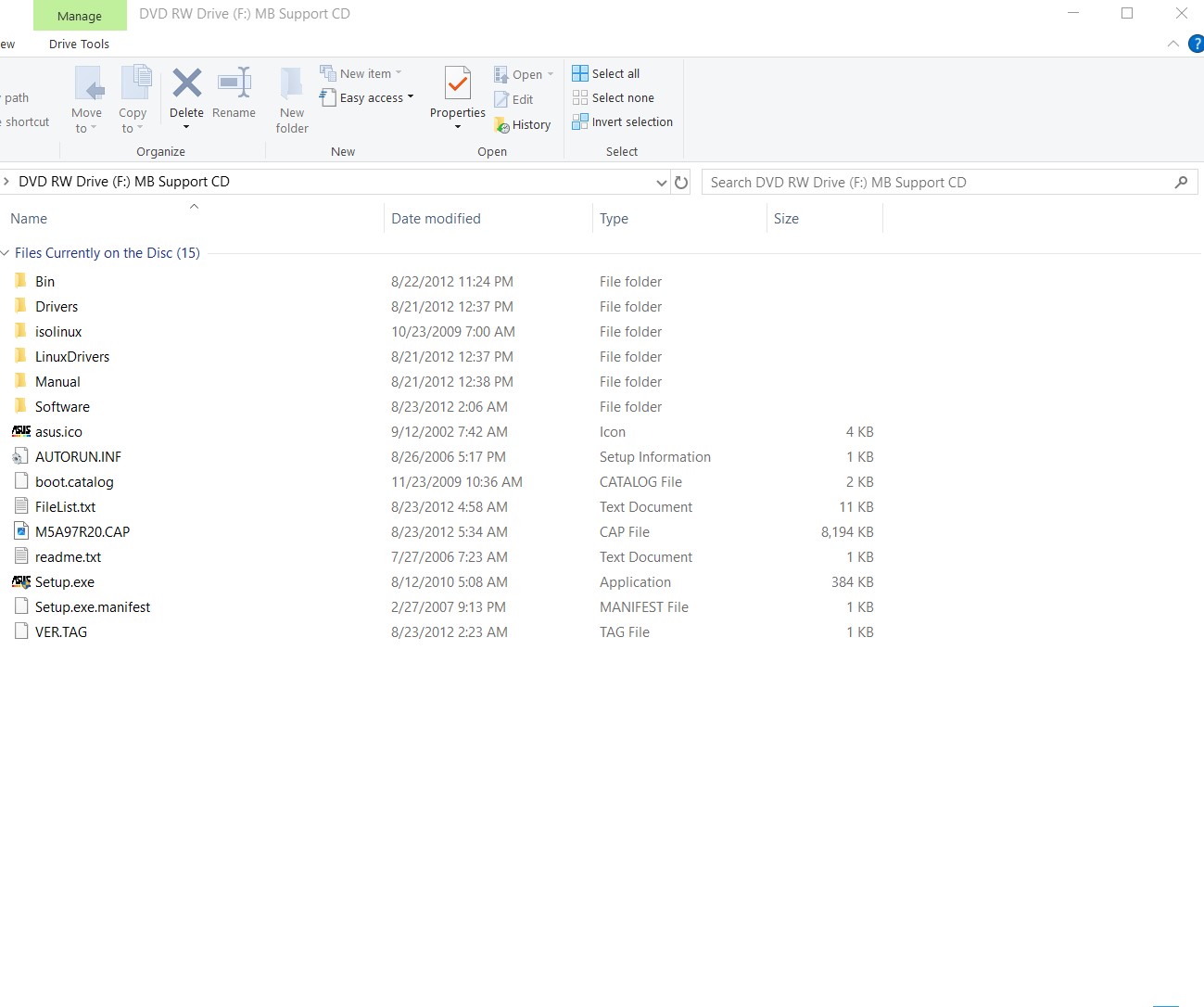Switch to the Manage tab
The height and width of the screenshot is (1007, 1204).
[x=80, y=16]
